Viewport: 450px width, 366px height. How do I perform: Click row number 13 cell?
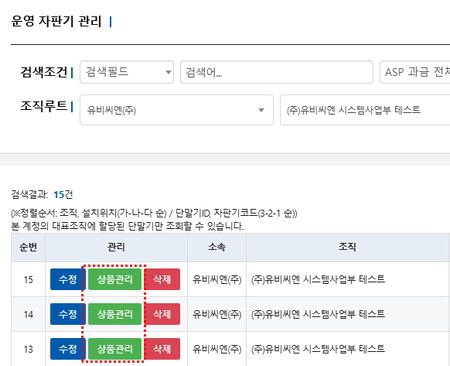pyautogui.click(x=28, y=349)
